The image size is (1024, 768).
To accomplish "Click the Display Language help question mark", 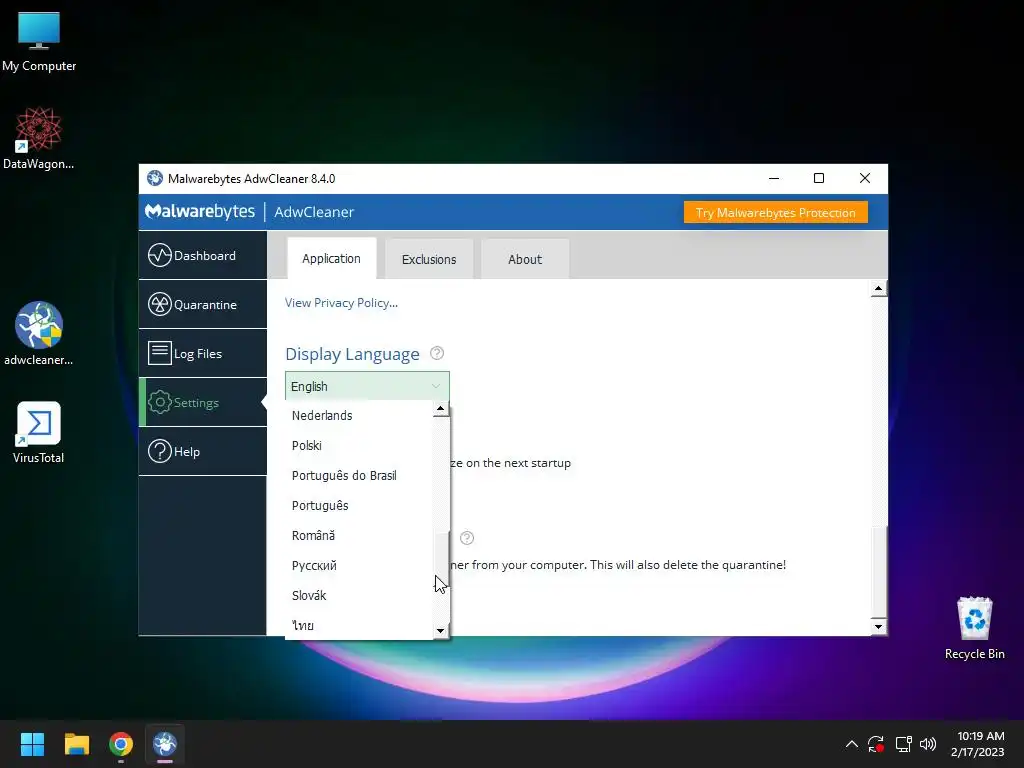I will [437, 353].
